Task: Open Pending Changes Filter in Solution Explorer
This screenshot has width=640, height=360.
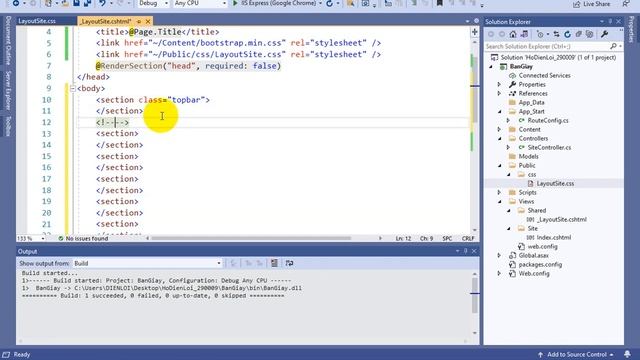Action: [540, 34]
